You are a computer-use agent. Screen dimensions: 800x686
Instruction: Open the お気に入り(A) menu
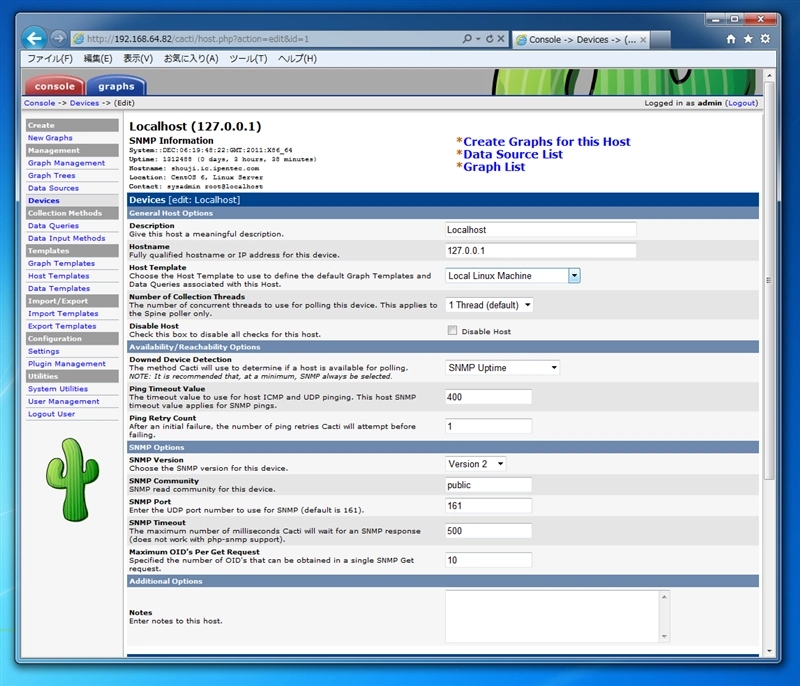click(x=191, y=59)
